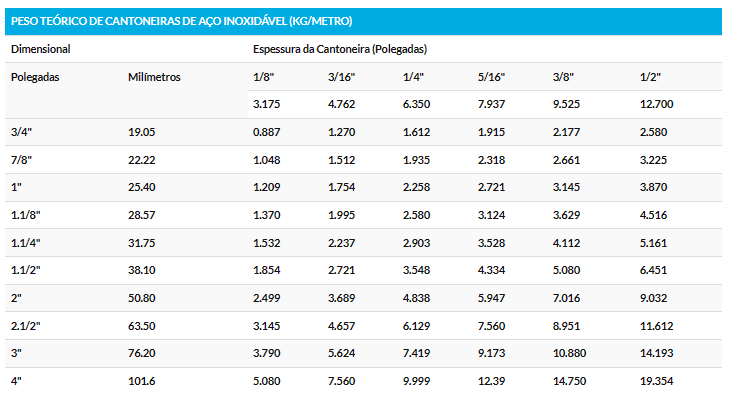729x403 pixels.
Task: Click the 22.22 millimeters cell
Action: coord(141,160)
